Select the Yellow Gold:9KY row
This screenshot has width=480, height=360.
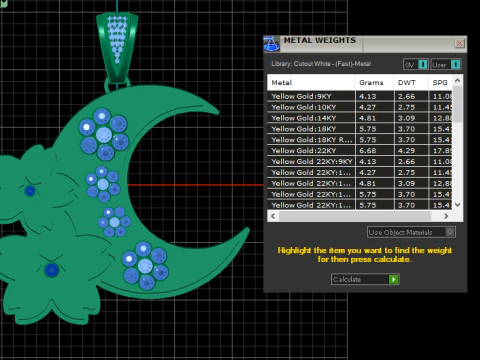tap(360, 96)
